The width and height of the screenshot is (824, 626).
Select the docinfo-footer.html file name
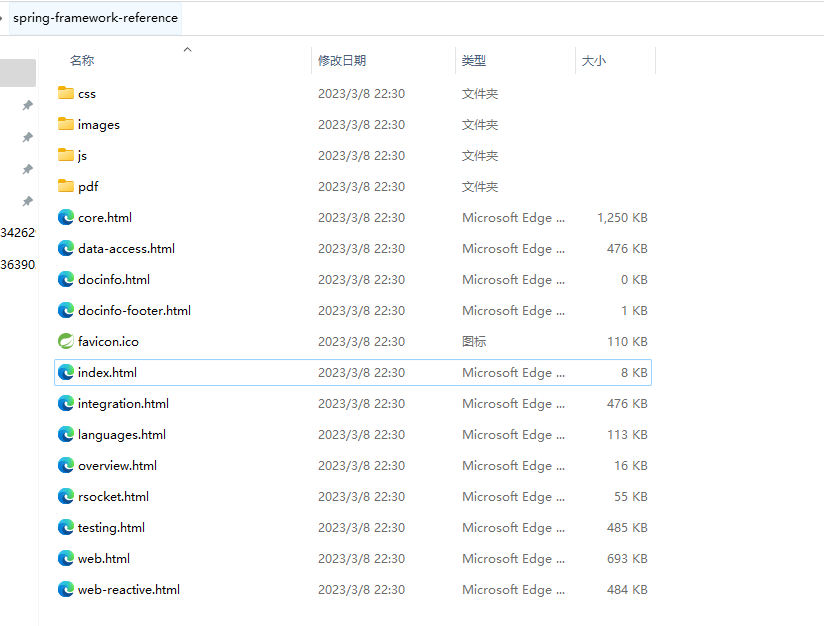[x=134, y=311]
